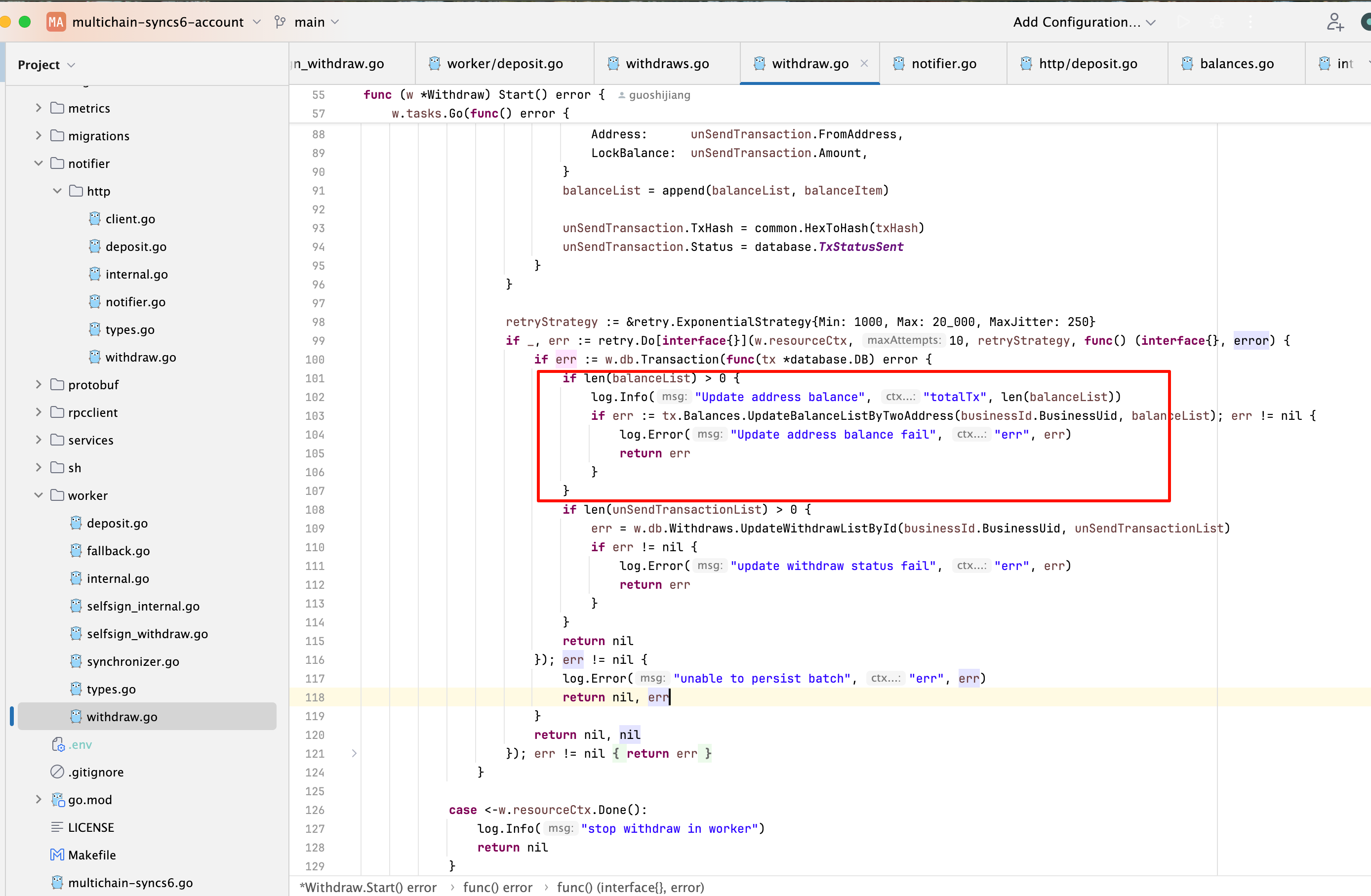The height and width of the screenshot is (896, 1371).
Task: Collapse the worker folder
Action: [39, 495]
